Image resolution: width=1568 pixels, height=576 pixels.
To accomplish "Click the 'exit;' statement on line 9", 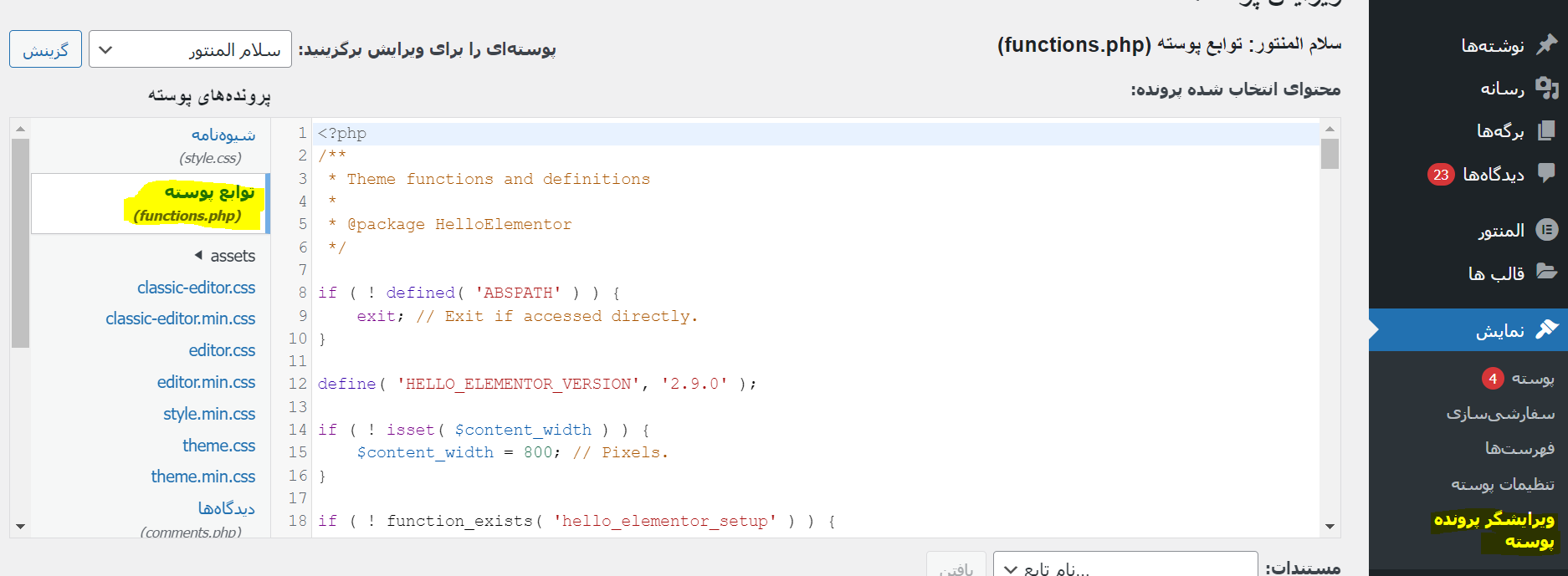I will (381, 316).
